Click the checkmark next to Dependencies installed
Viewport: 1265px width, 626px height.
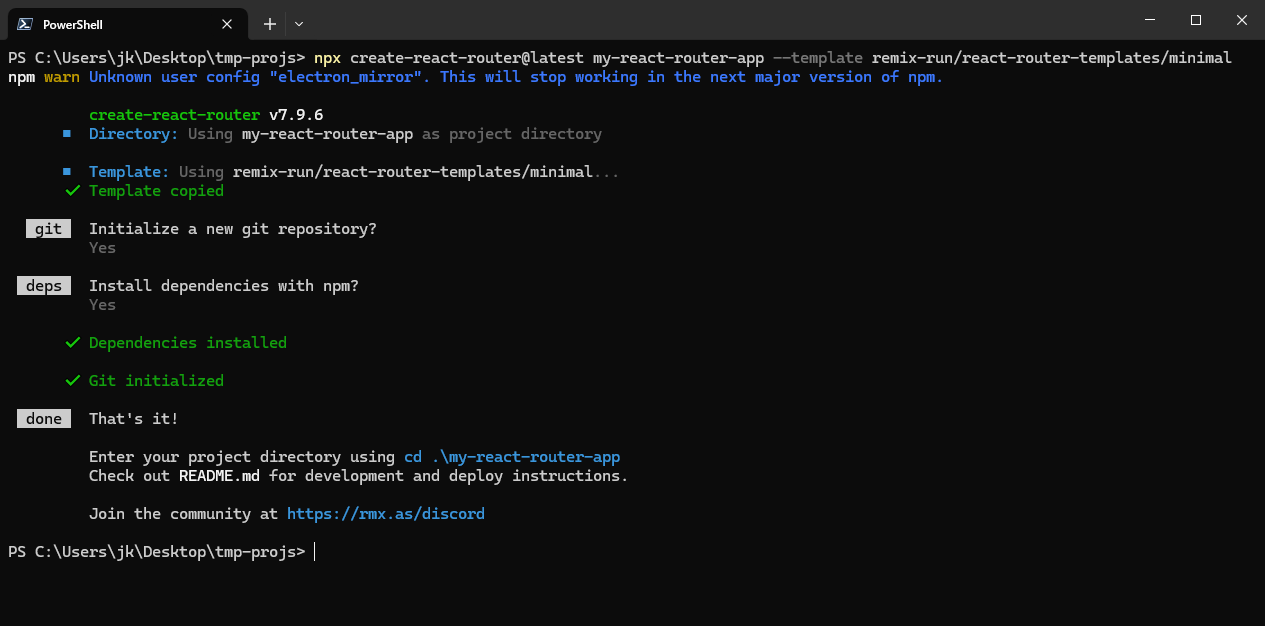click(72, 343)
